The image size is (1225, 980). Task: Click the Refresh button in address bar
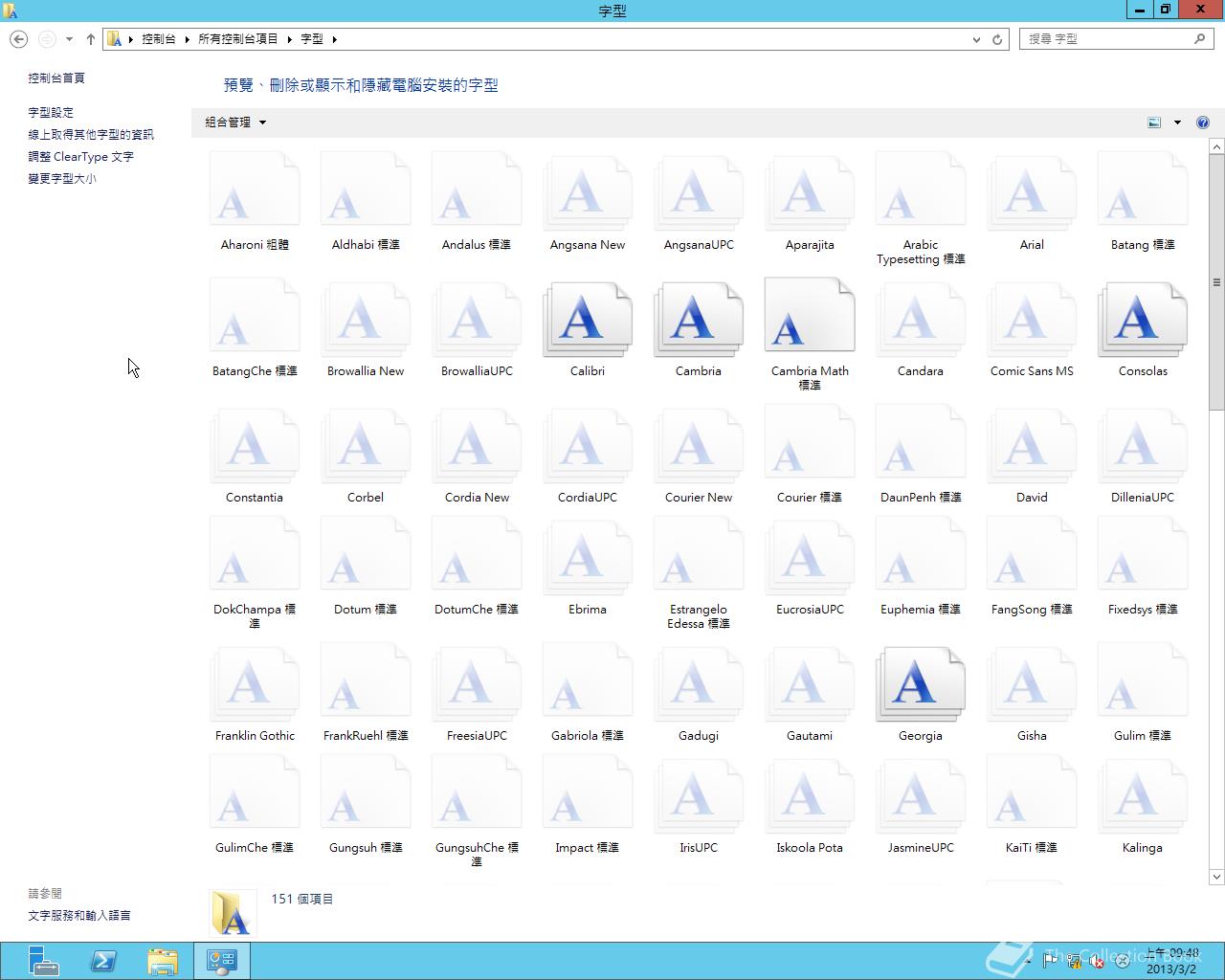click(x=997, y=39)
